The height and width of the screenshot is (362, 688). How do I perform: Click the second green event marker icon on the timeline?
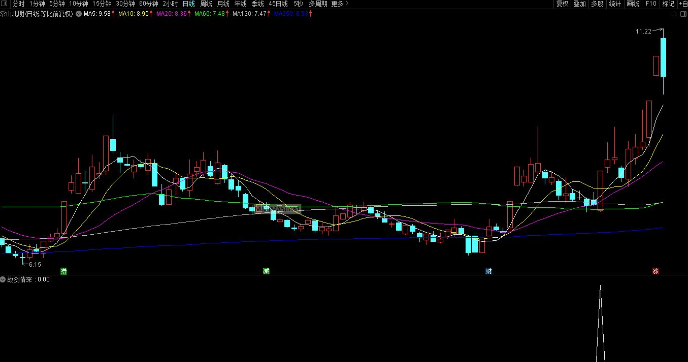[x=266, y=271]
